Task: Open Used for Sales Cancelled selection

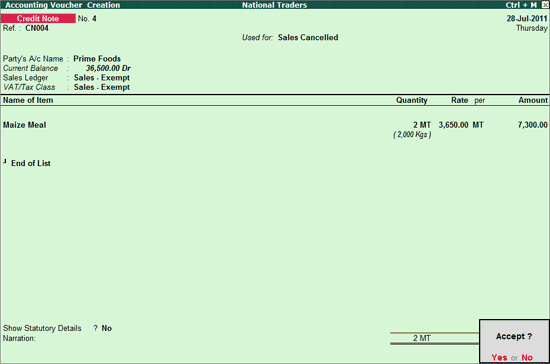Action: [308, 37]
